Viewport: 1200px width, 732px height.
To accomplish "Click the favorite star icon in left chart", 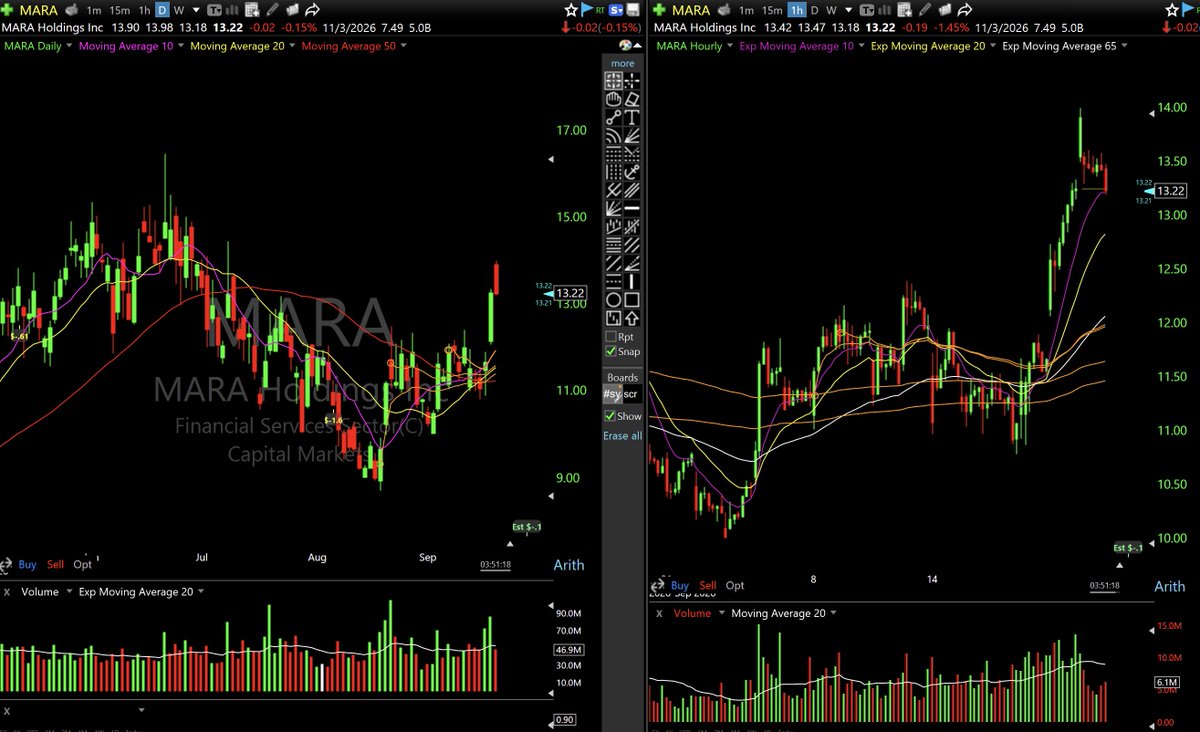I will [572, 10].
